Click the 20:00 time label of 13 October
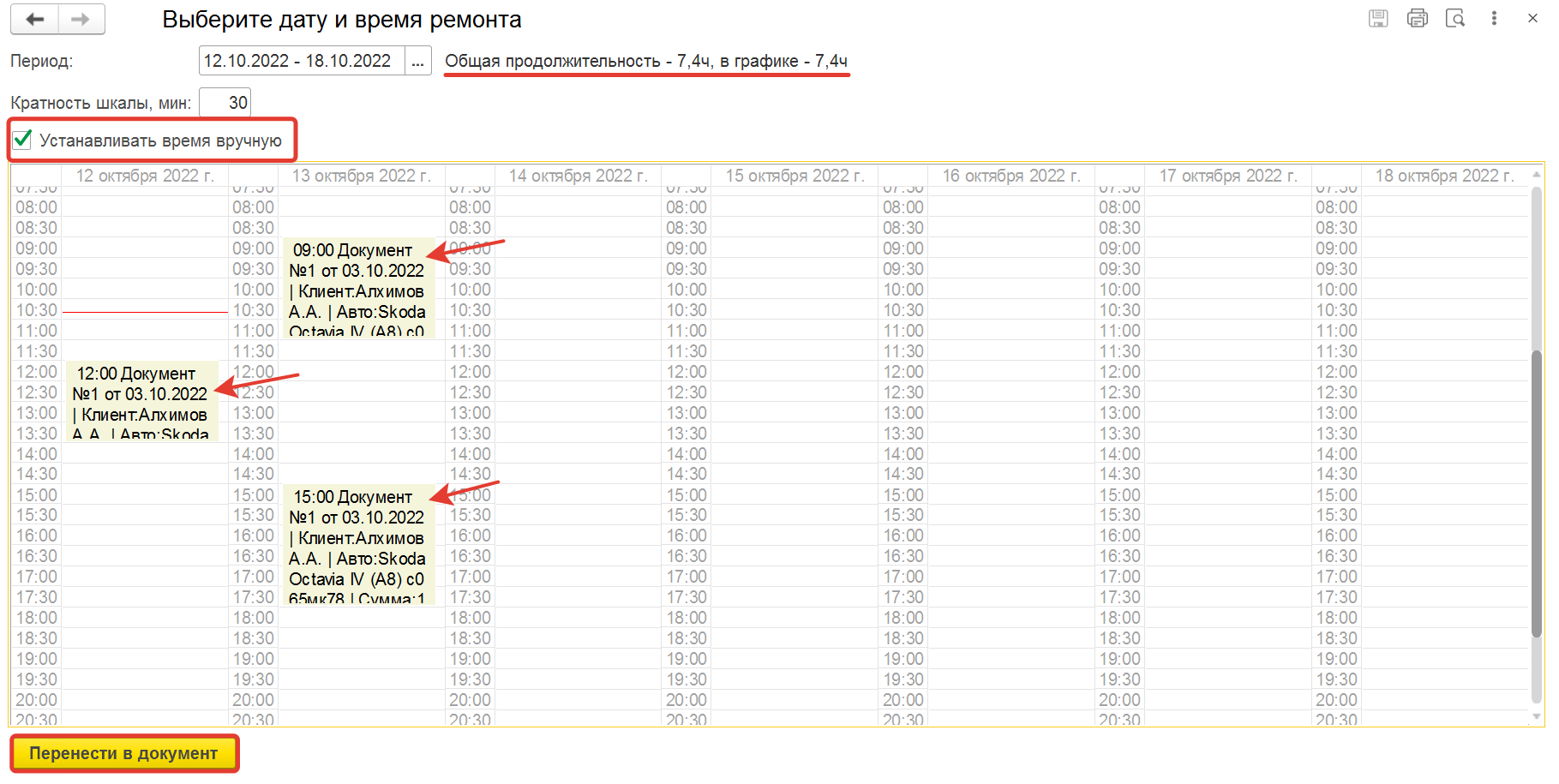The width and height of the screenshot is (1559, 784). [x=254, y=700]
